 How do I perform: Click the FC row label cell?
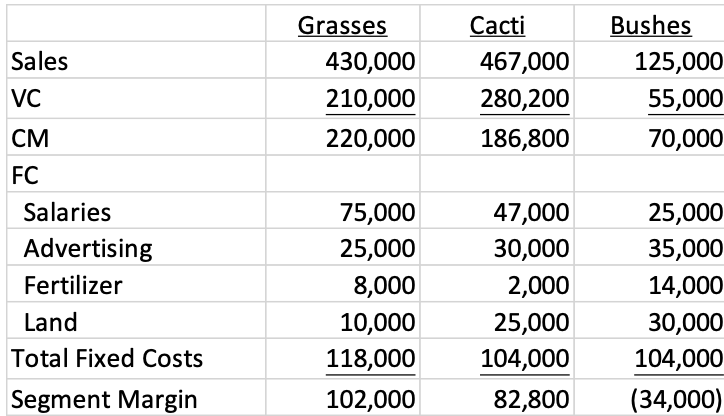pyautogui.click(x=136, y=174)
